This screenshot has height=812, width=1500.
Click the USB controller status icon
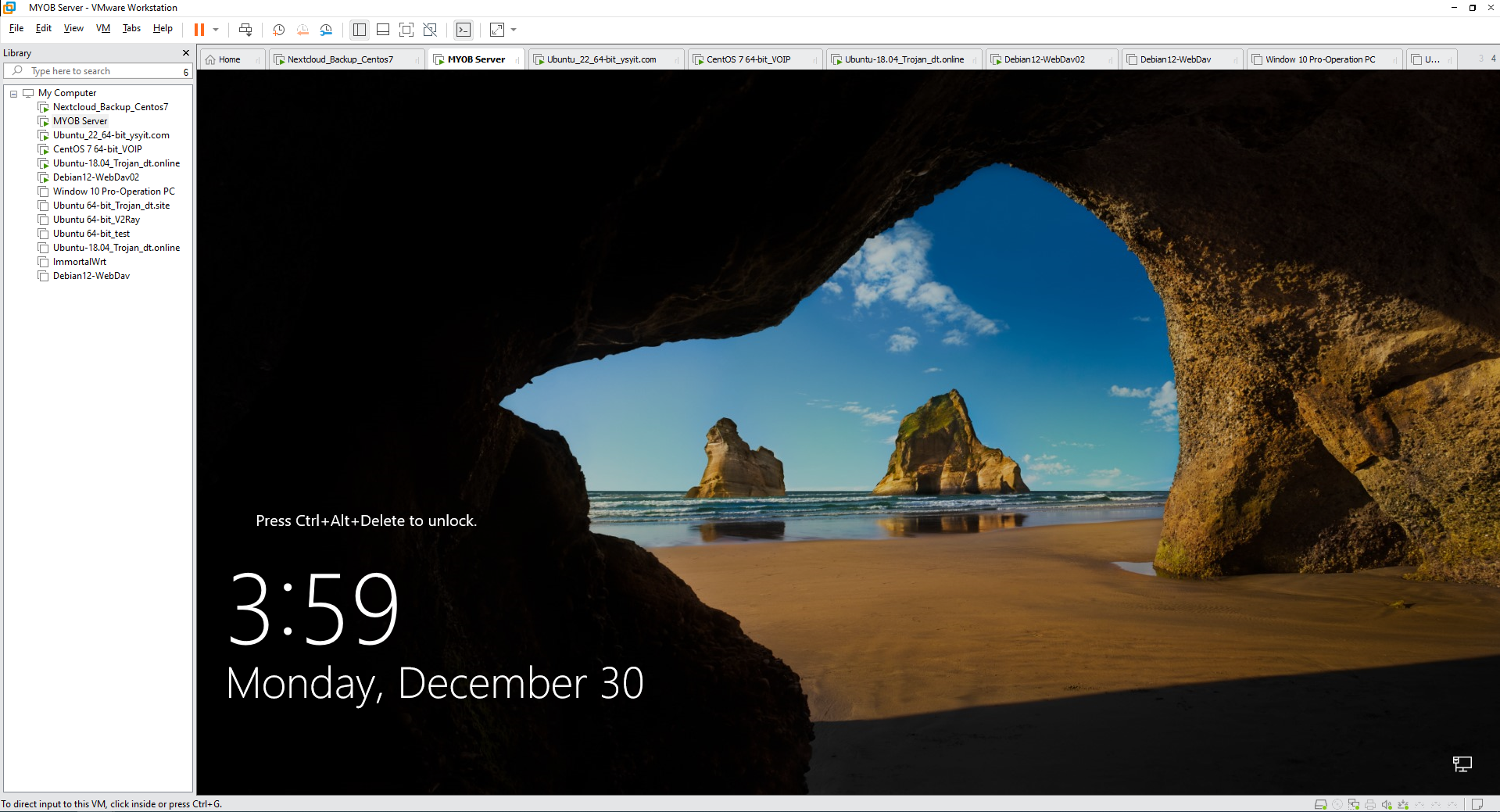[1403, 804]
